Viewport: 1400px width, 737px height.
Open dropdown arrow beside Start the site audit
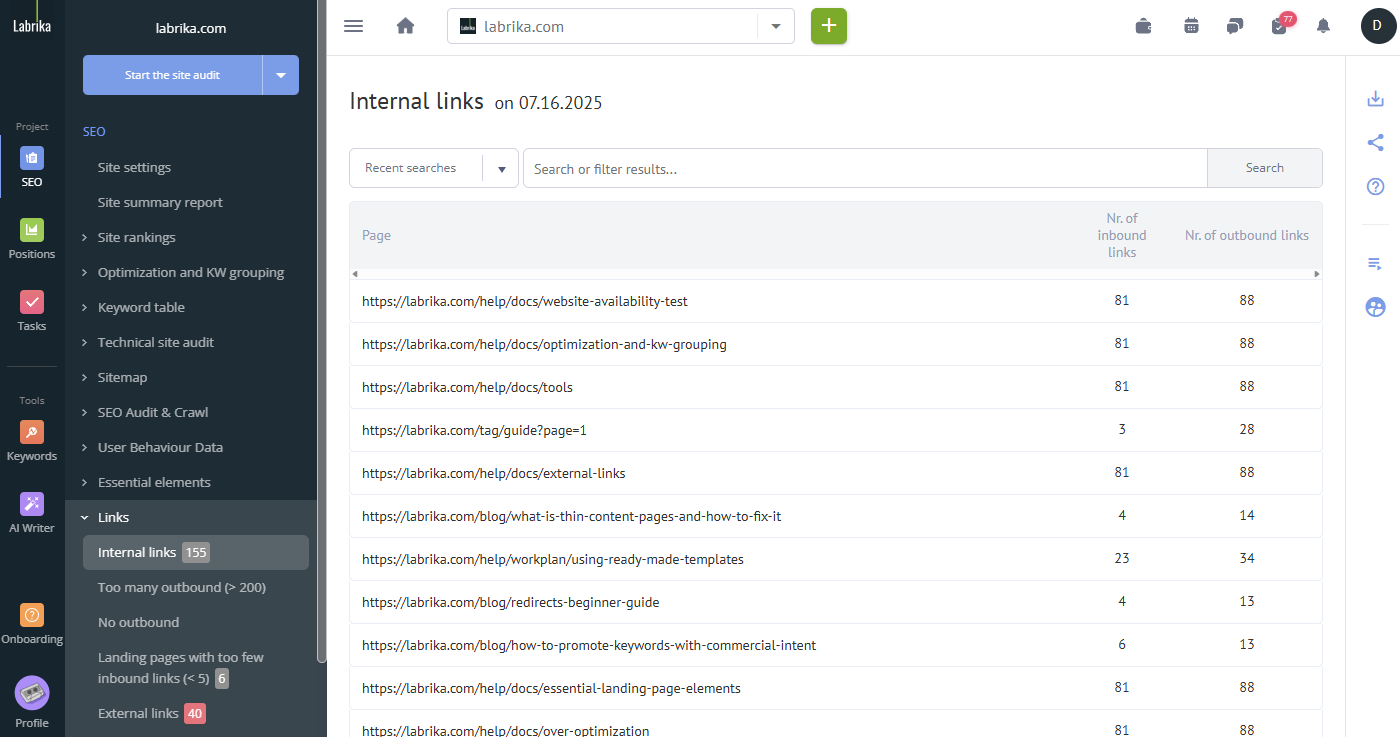[x=281, y=75]
